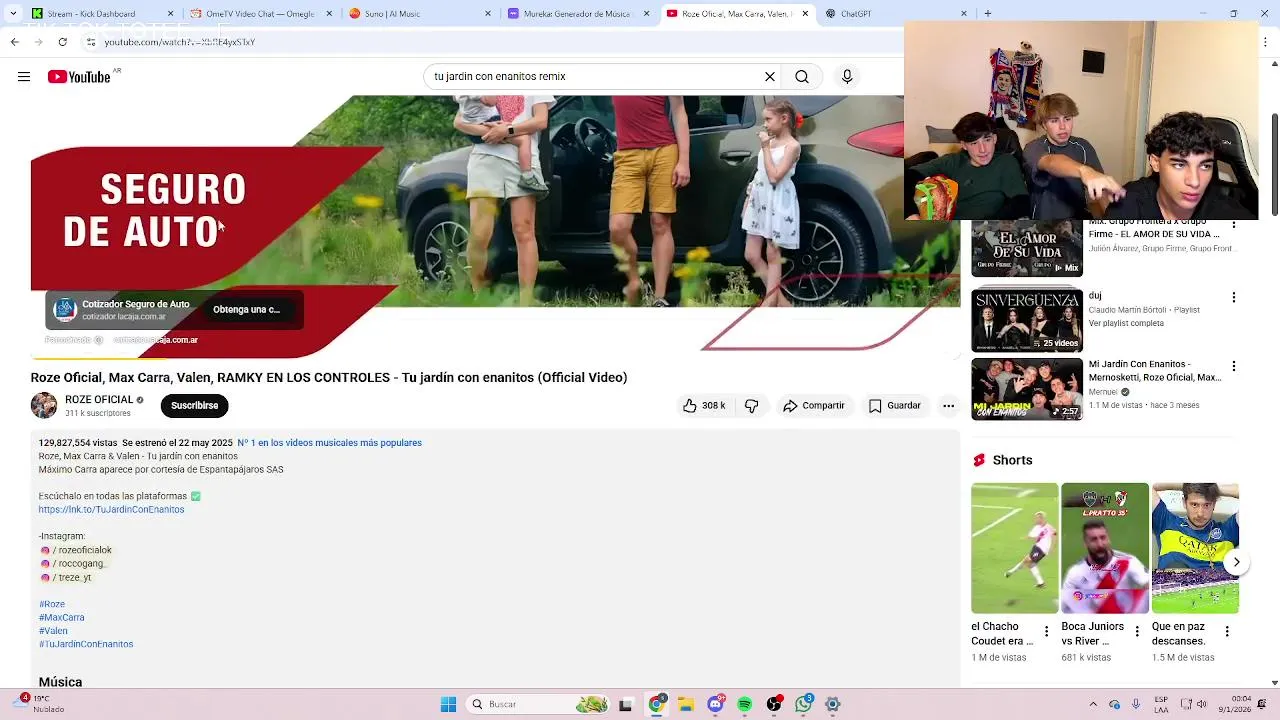Clear the search text with the X

coord(770,77)
